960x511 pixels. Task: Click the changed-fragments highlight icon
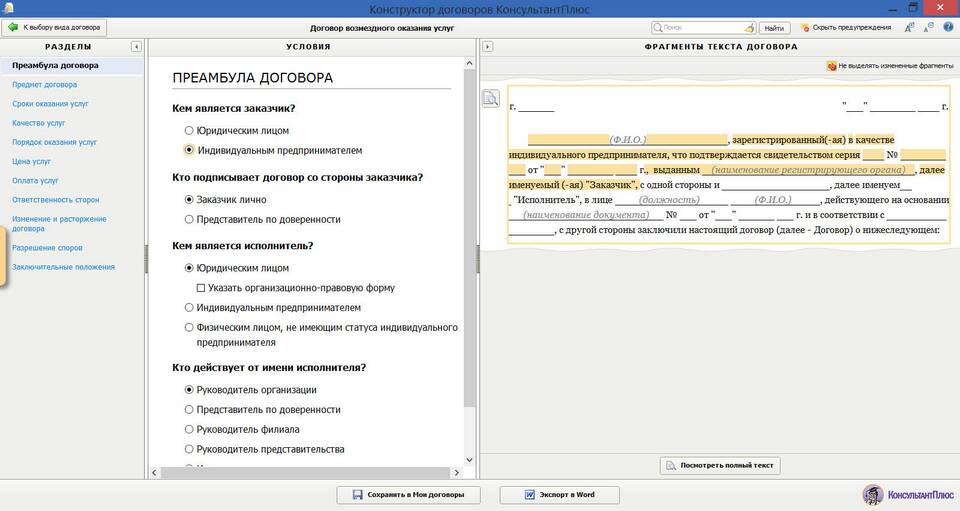point(831,65)
